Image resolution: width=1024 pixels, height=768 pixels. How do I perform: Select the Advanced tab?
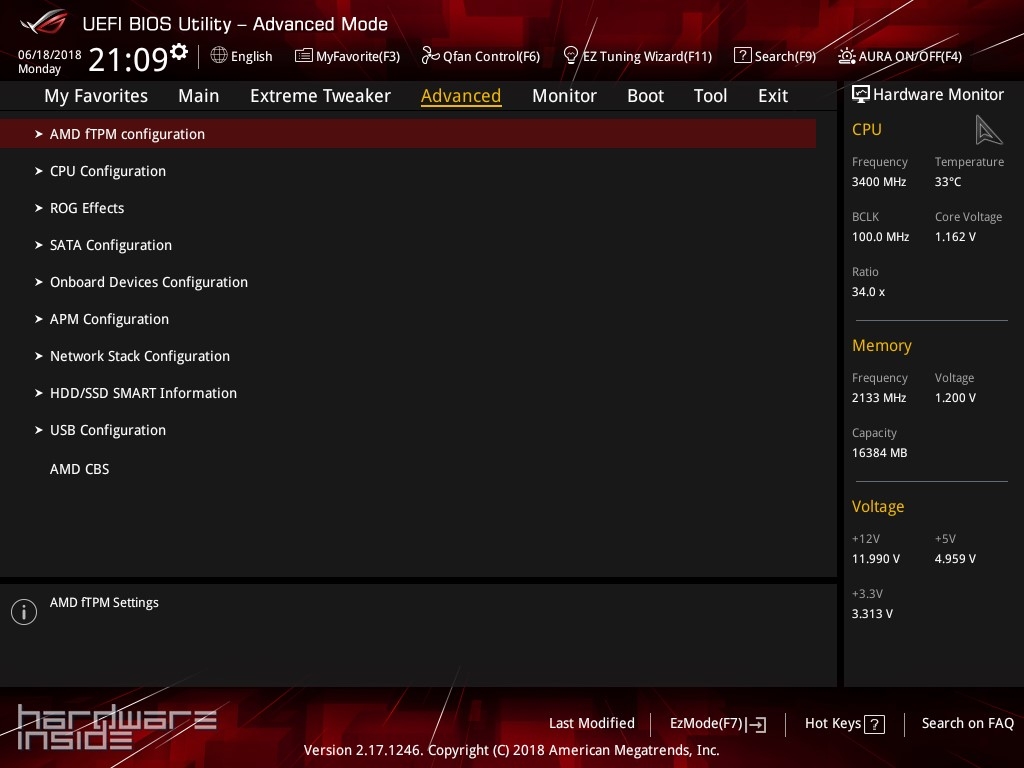(461, 96)
